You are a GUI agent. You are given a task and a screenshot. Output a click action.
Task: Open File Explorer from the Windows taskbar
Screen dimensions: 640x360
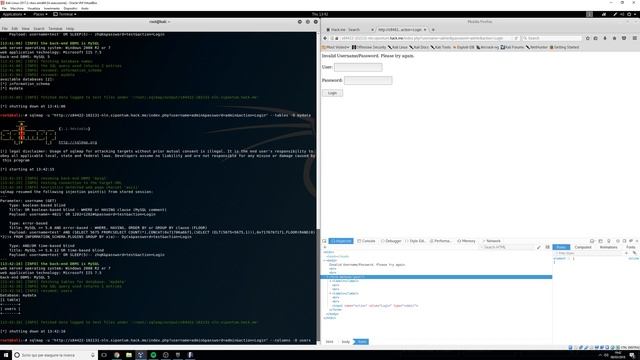[x=129, y=355]
